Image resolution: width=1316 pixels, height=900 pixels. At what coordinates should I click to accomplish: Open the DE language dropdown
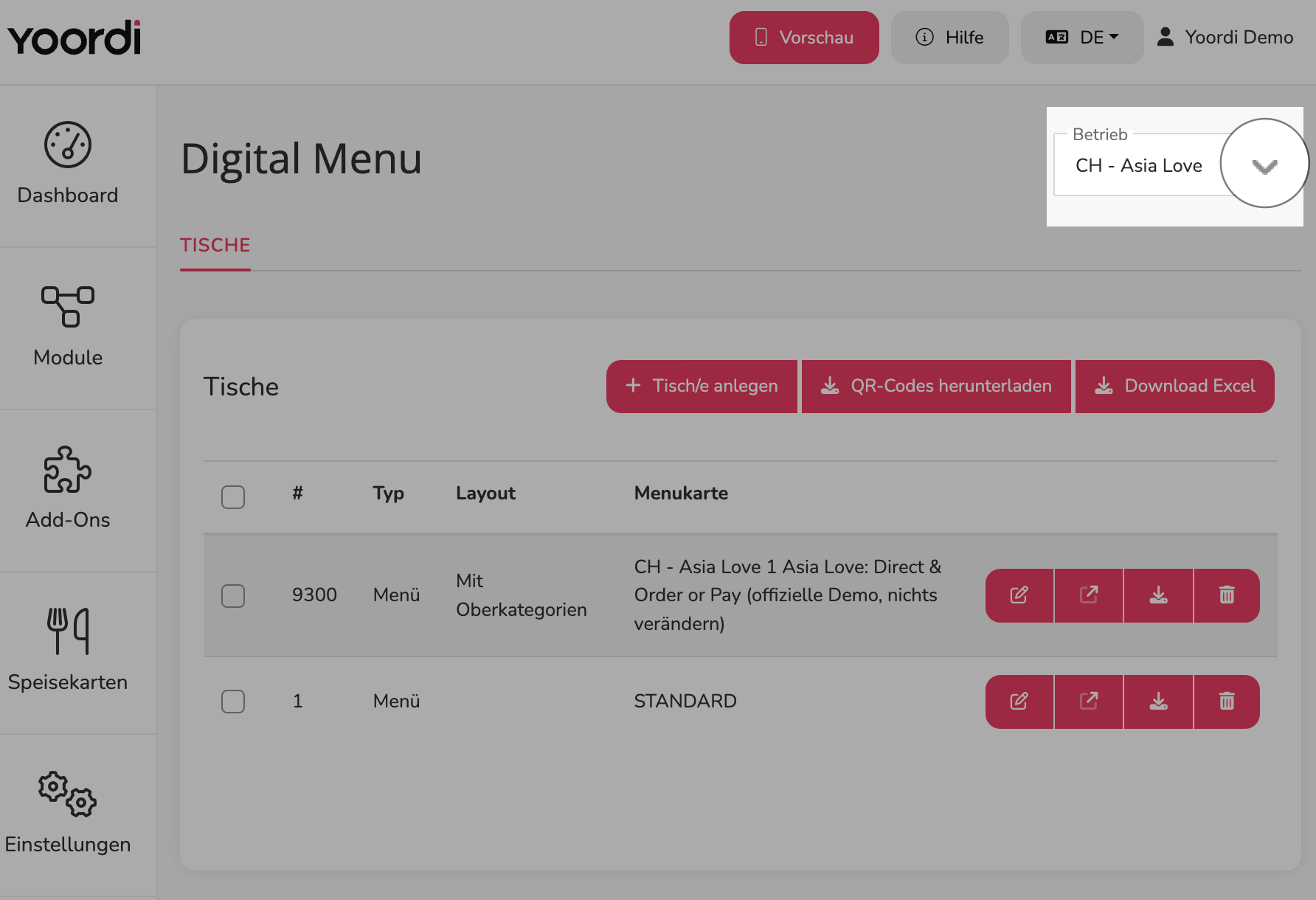pos(1082,38)
